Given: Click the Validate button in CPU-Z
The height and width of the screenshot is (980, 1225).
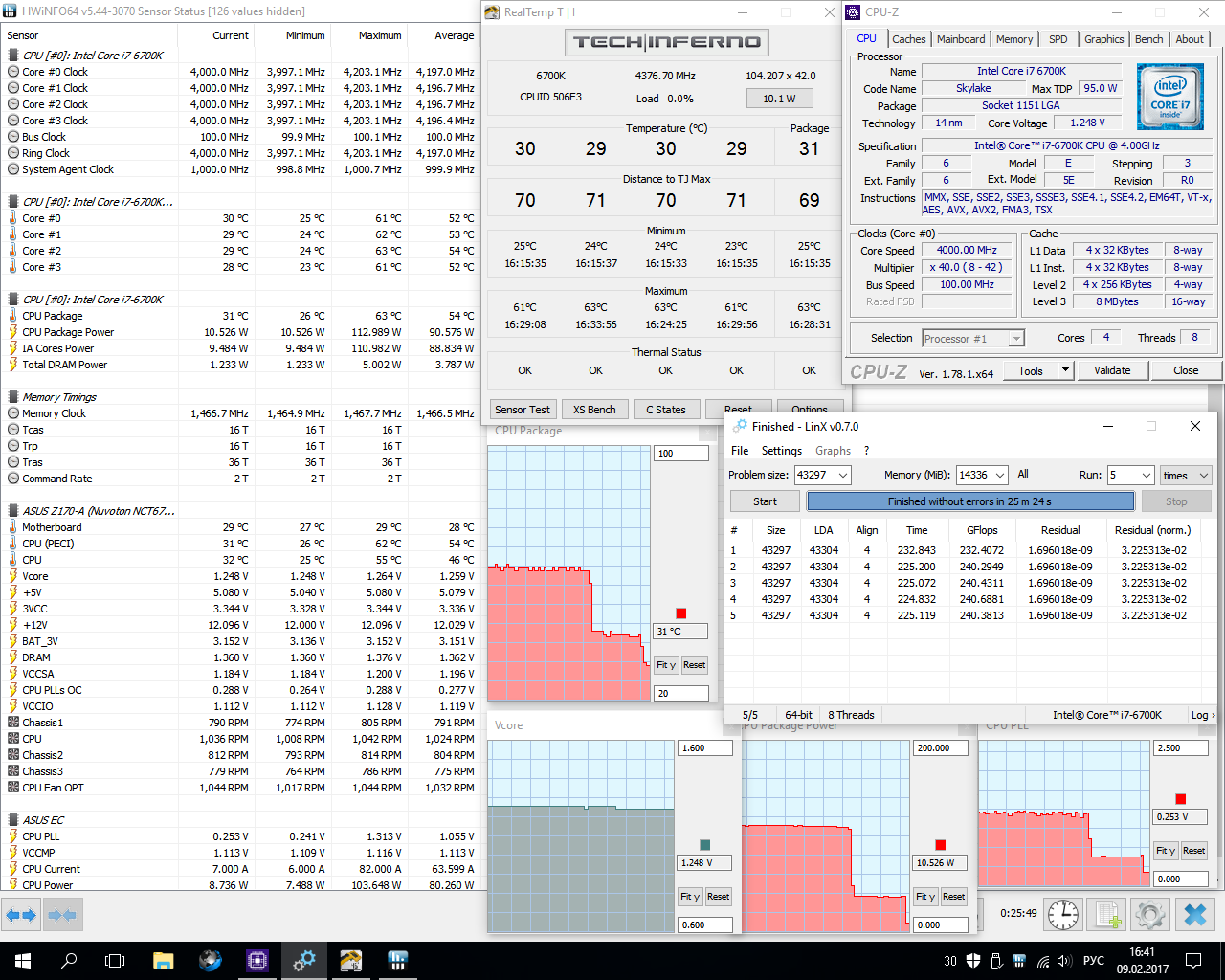Looking at the screenshot, I should (x=1112, y=370).
